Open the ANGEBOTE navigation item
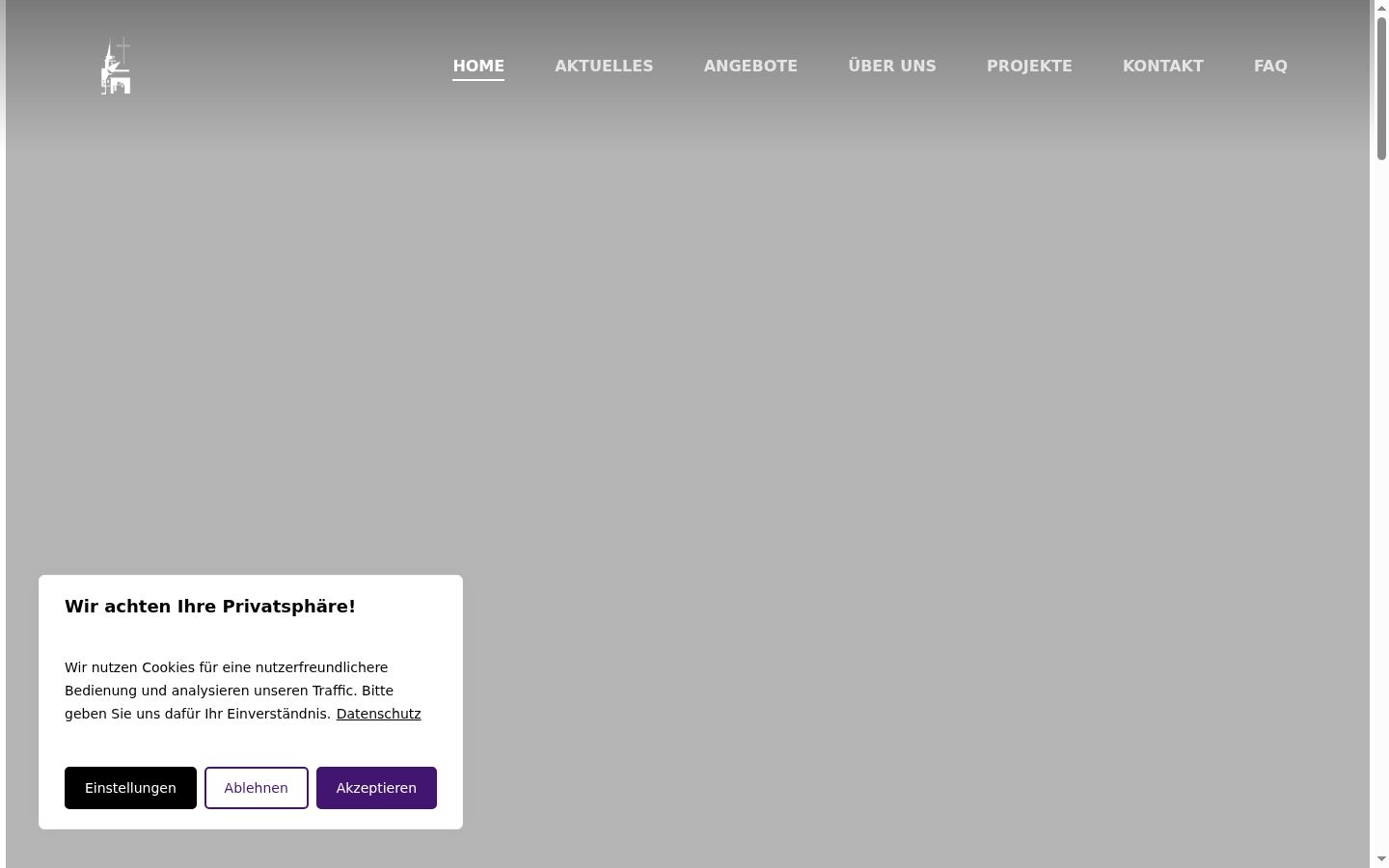The width and height of the screenshot is (1389, 868). (750, 66)
